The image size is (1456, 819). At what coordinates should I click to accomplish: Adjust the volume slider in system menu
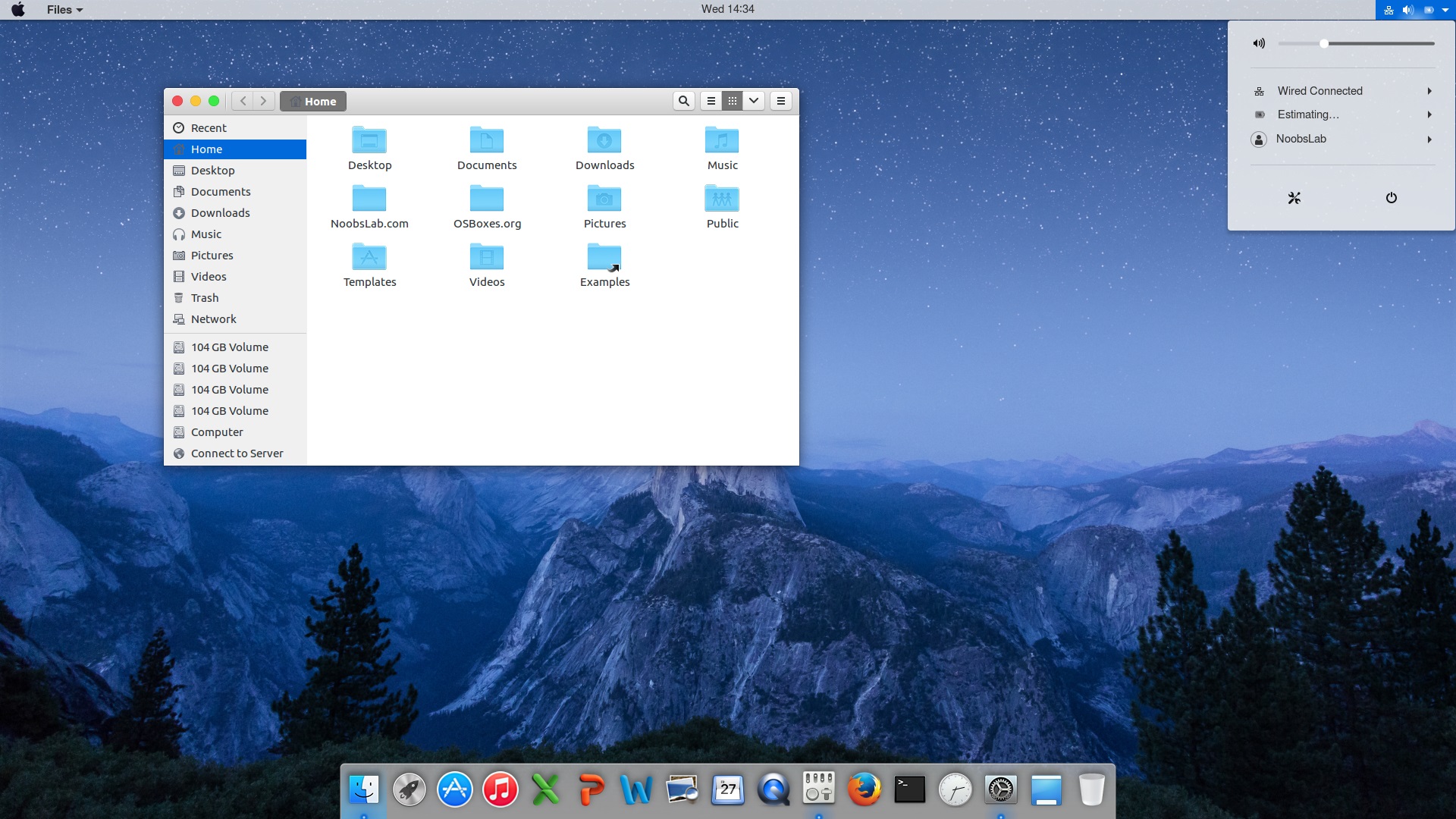point(1324,44)
